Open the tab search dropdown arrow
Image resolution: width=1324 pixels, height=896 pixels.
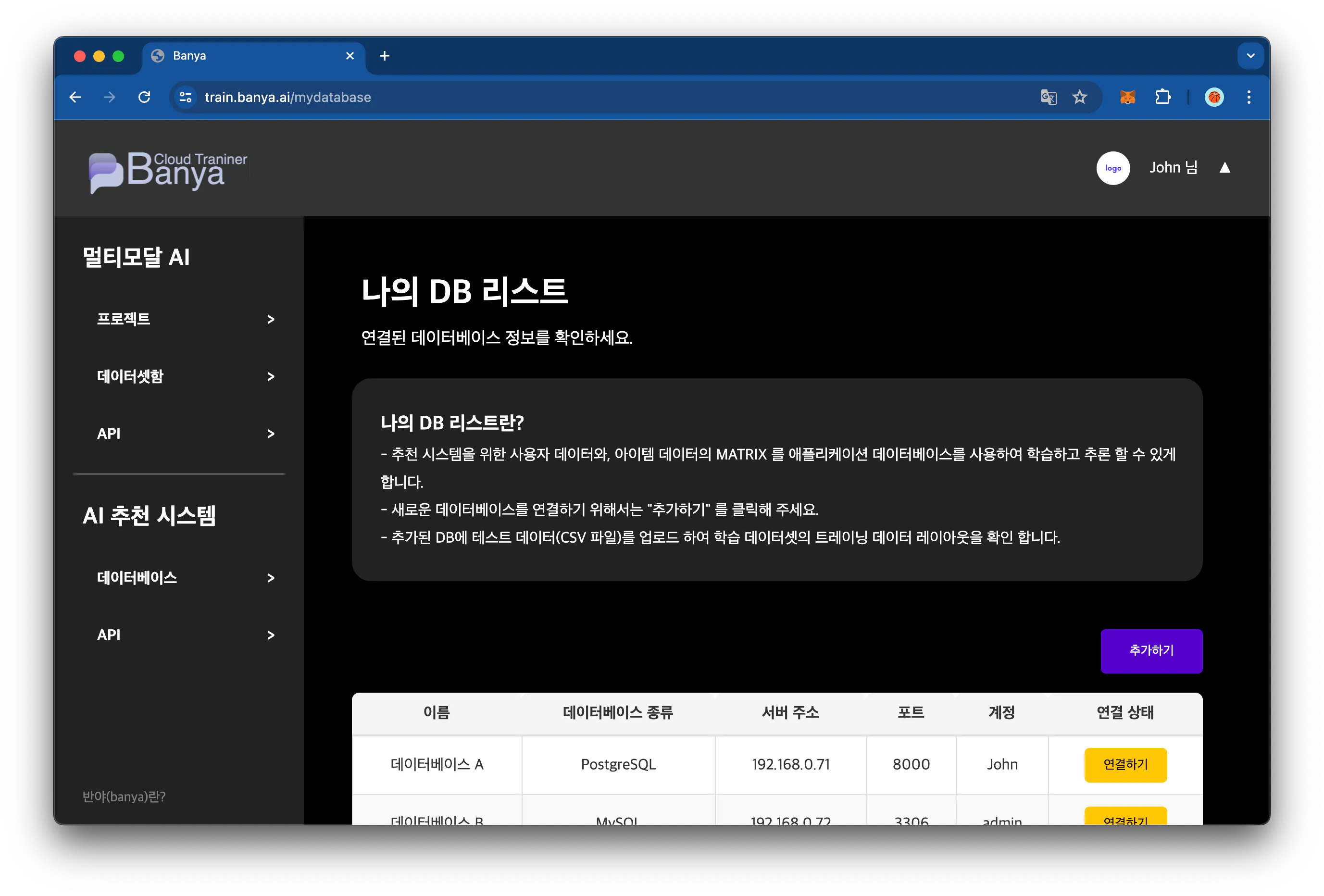(1250, 56)
